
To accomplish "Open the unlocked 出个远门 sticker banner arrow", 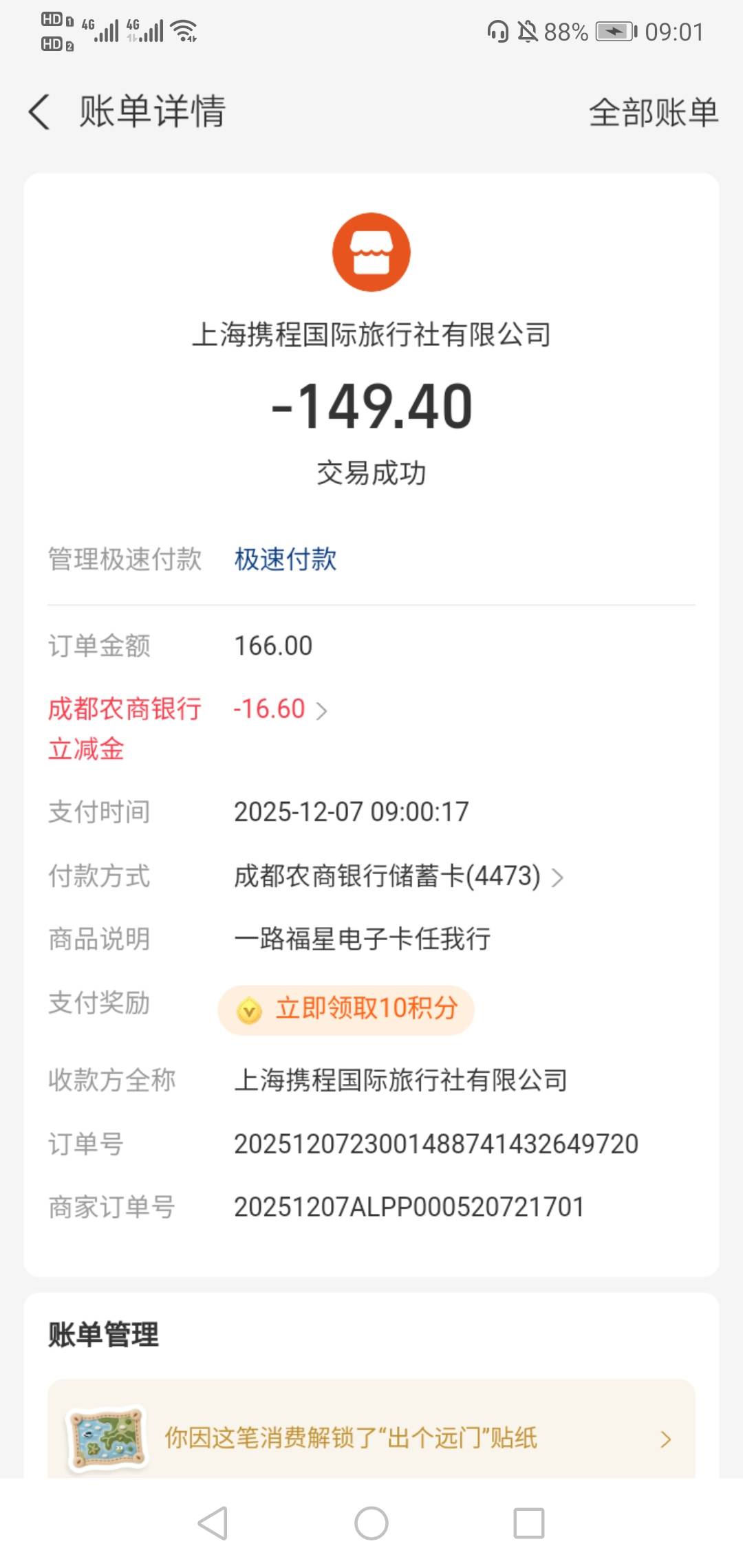I will 665,1439.
